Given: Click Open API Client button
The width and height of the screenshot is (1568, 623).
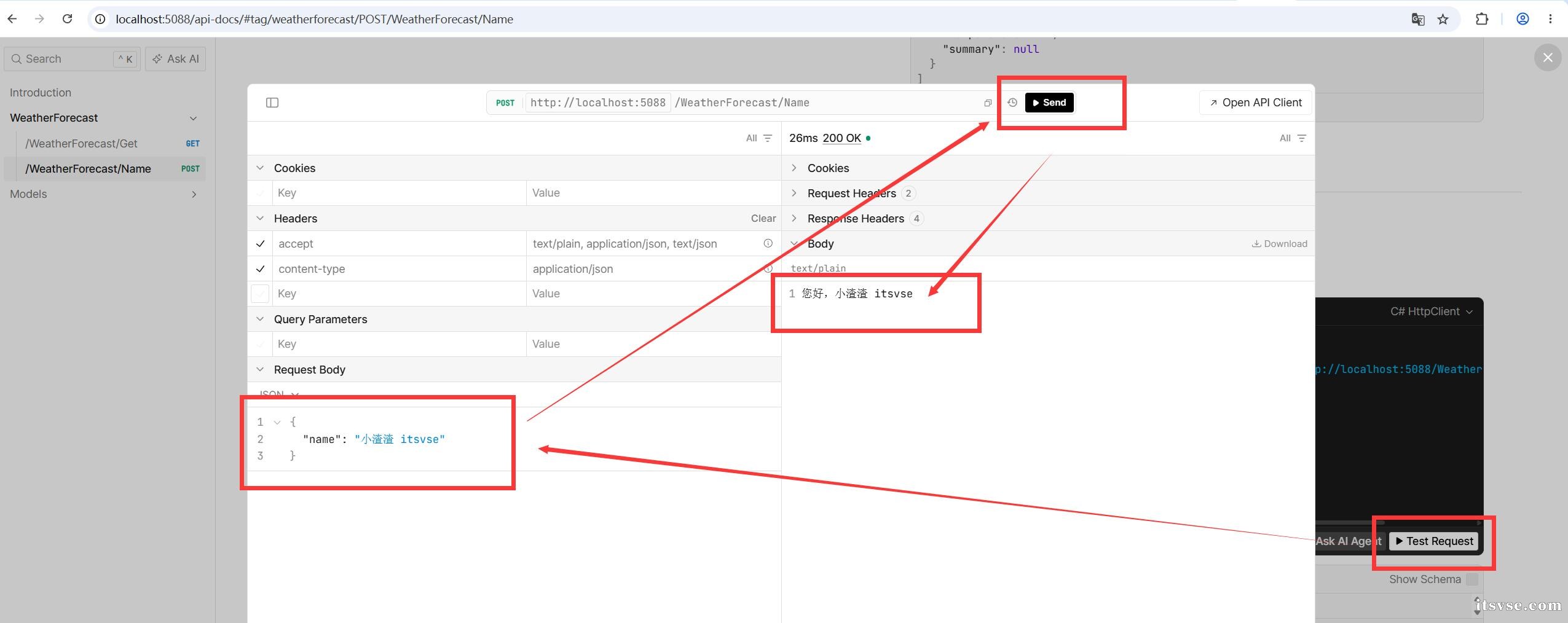Looking at the screenshot, I should coord(1255,103).
